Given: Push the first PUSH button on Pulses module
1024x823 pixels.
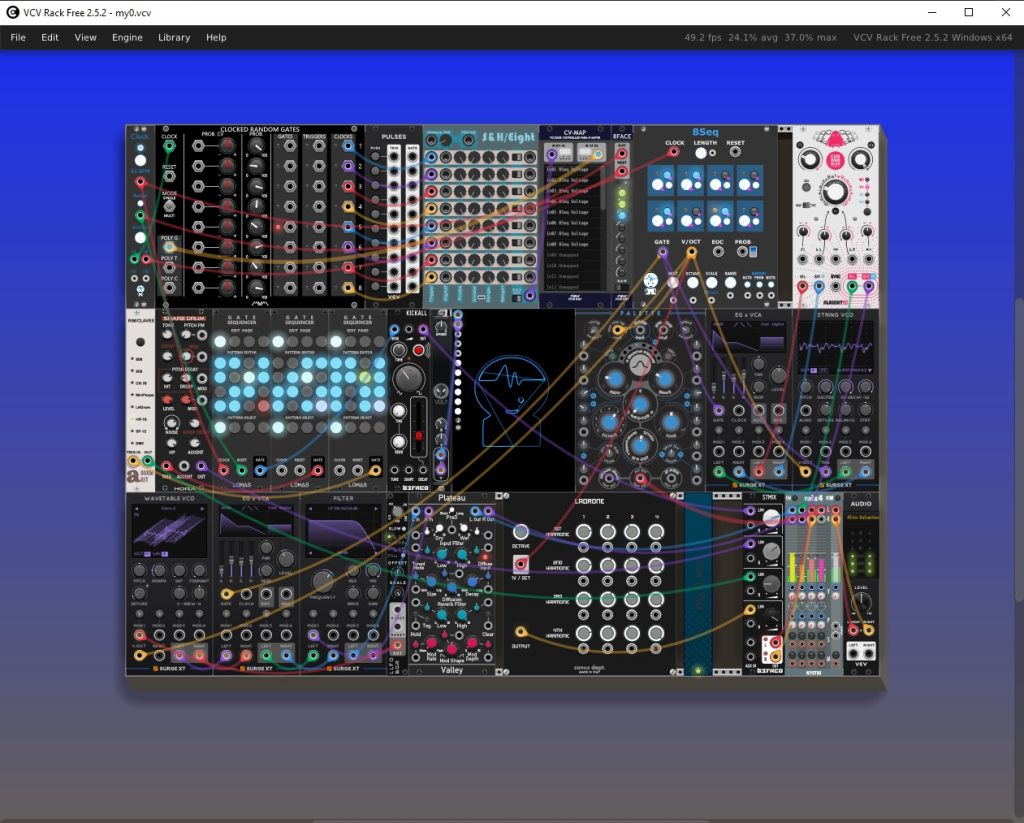Looking at the screenshot, I should 376,155.
